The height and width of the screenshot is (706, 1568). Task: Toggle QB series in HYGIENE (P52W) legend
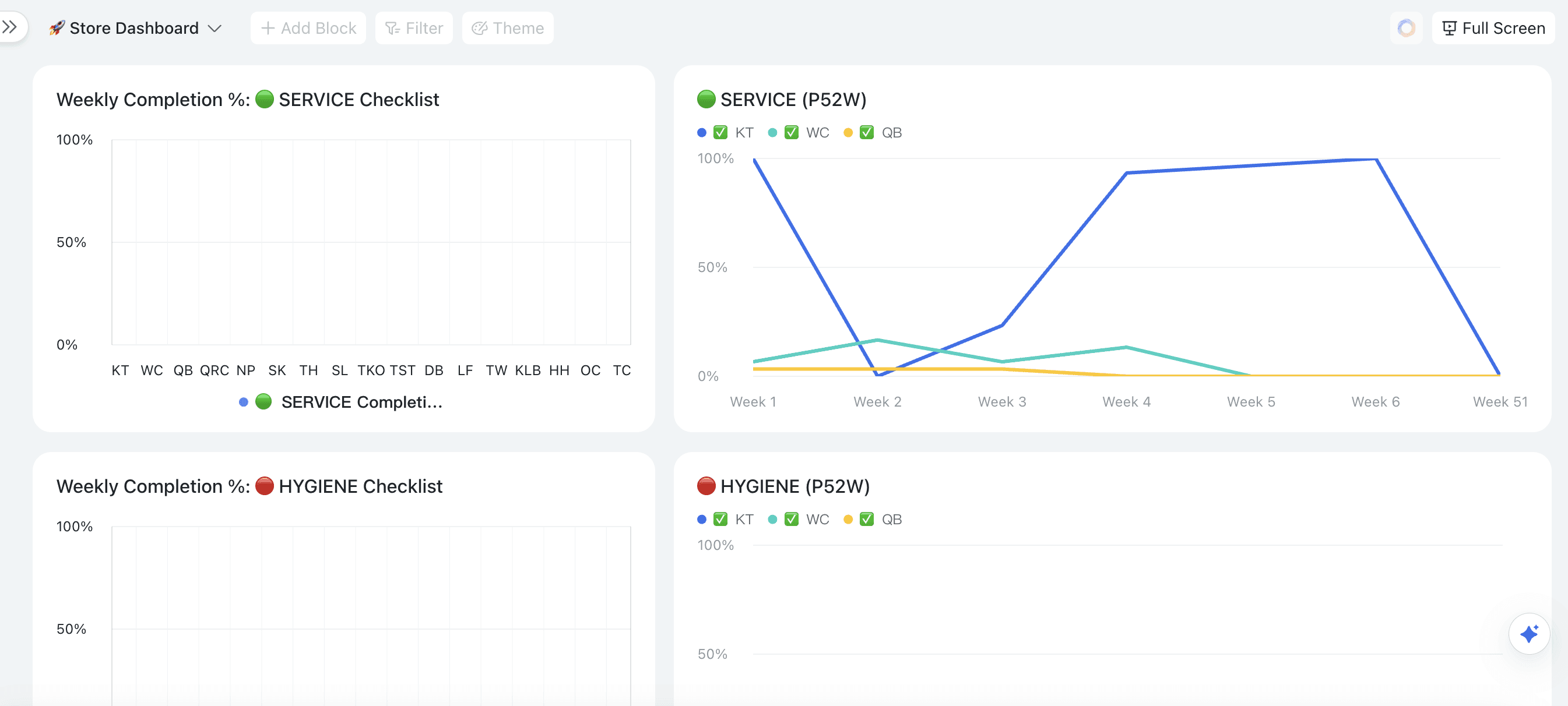pyautogui.click(x=891, y=520)
